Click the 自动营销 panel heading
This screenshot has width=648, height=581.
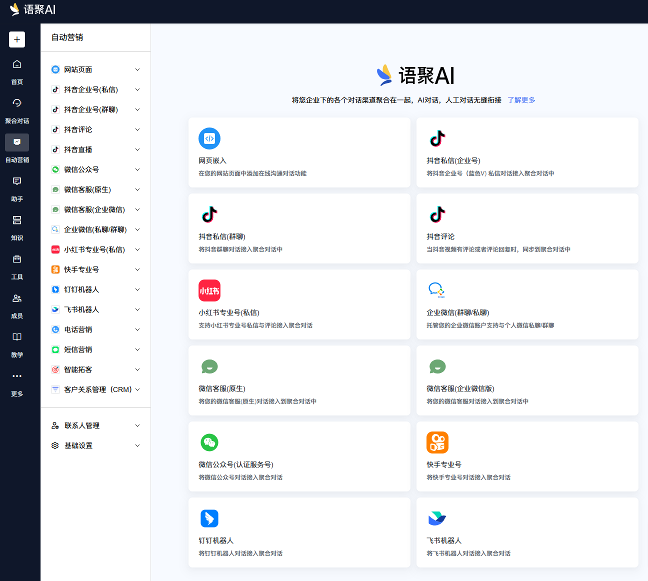tap(67, 38)
